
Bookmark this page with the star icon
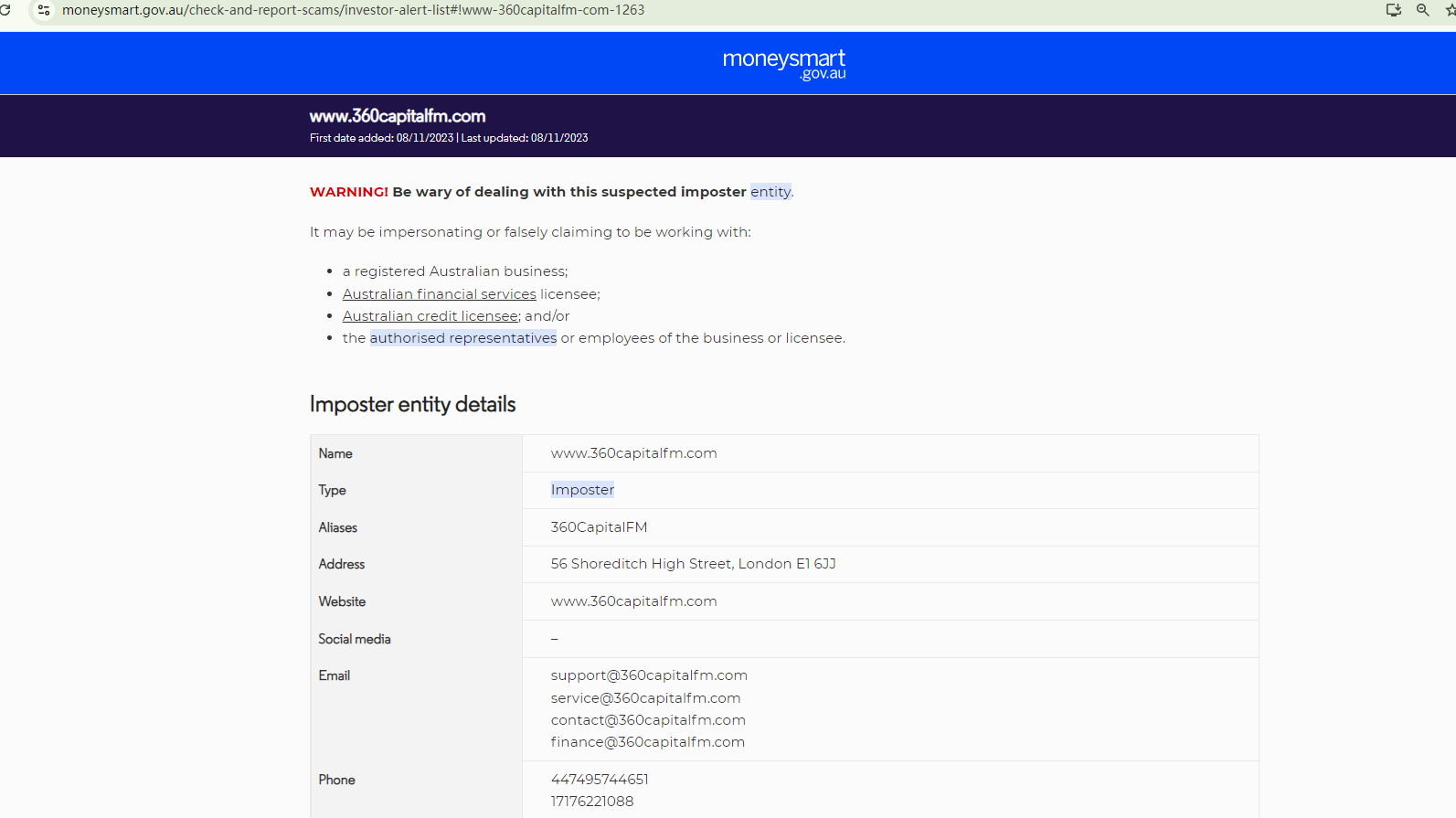(1451, 10)
